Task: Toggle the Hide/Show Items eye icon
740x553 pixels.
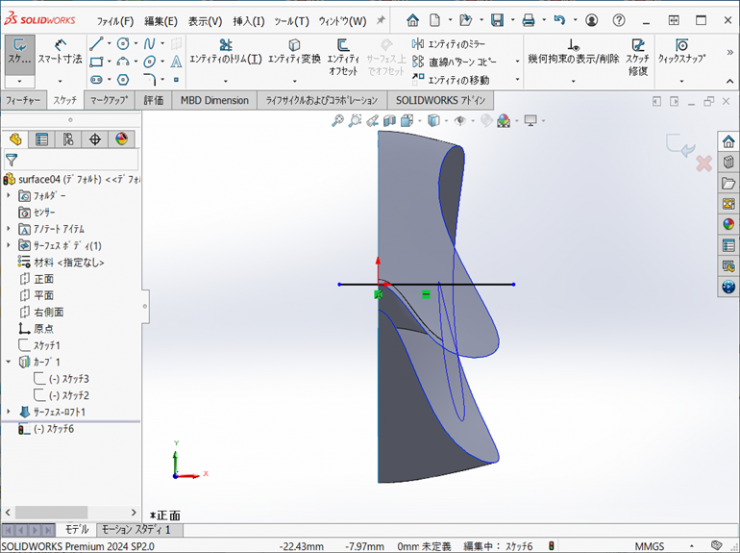Action: click(x=460, y=121)
